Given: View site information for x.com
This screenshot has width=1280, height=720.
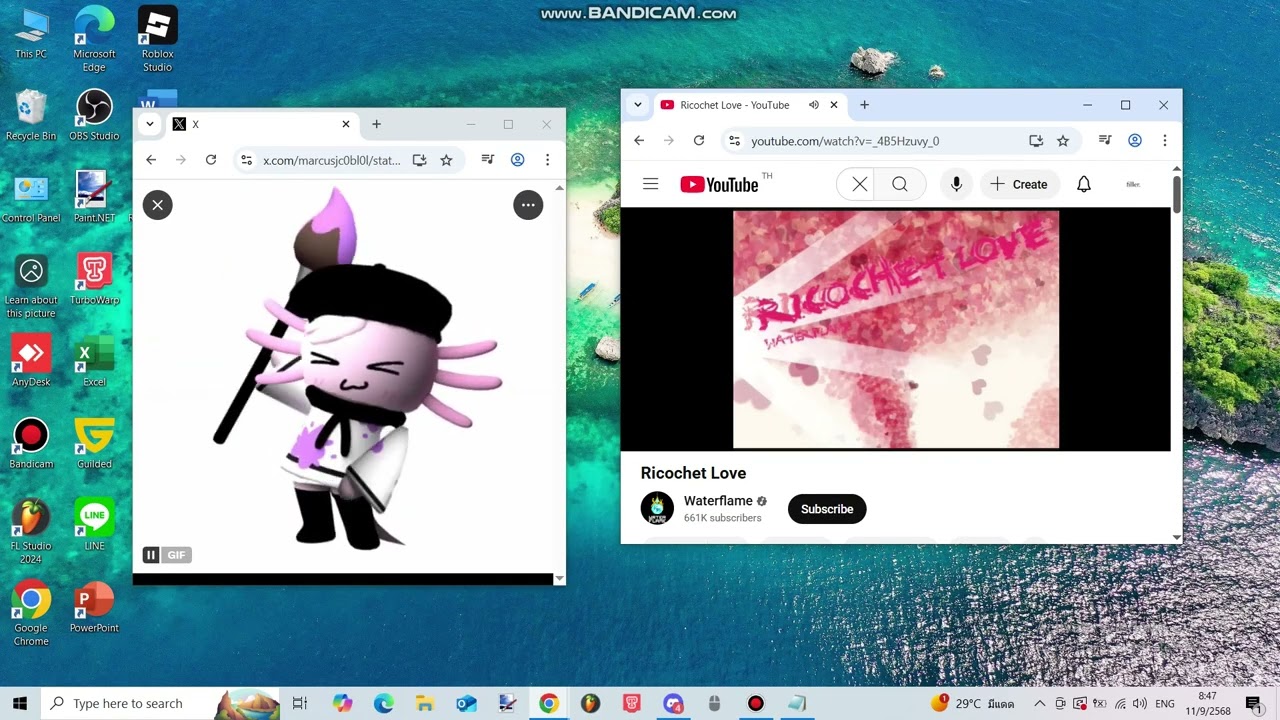Looking at the screenshot, I should tap(247, 160).
